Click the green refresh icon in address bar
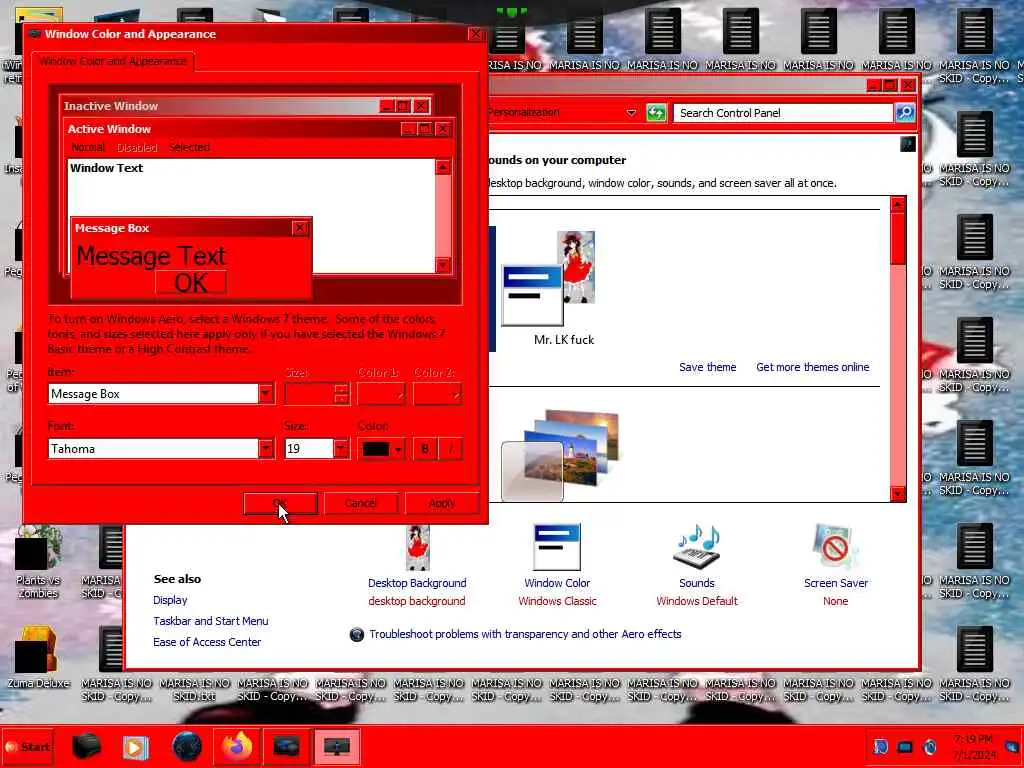Viewport: 1024px width, 768px height. click(656, 112)
